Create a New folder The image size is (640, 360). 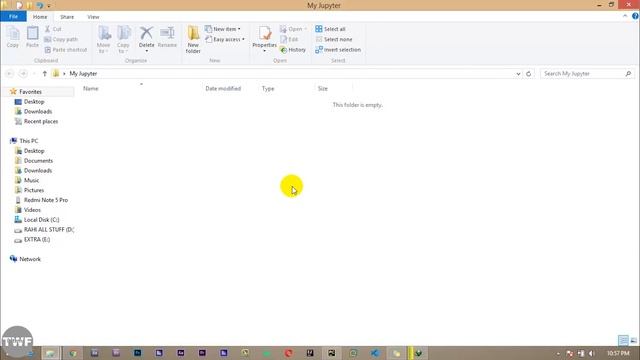(193, 40)
